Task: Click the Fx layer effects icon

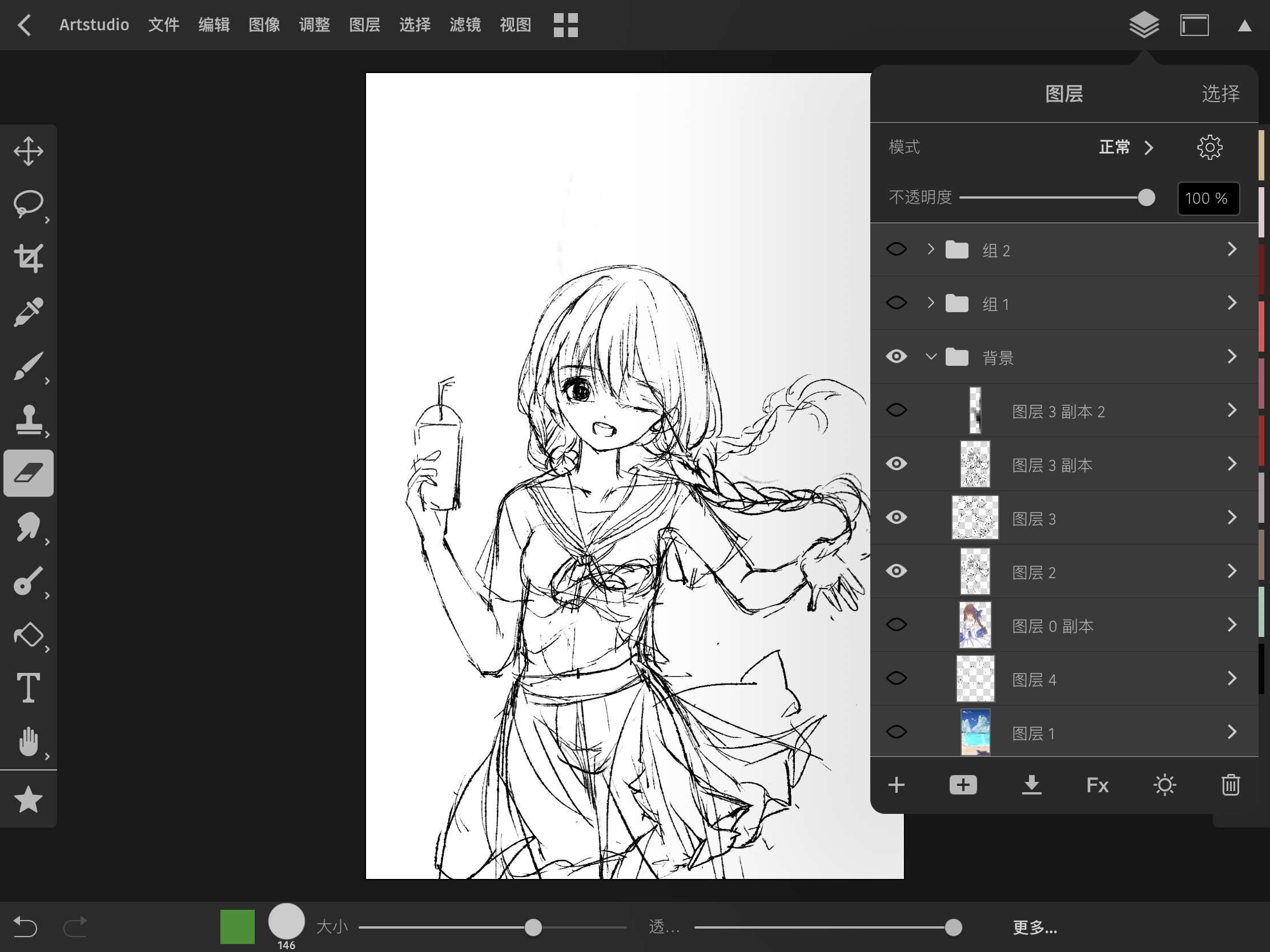Action: coord(1096,784)
